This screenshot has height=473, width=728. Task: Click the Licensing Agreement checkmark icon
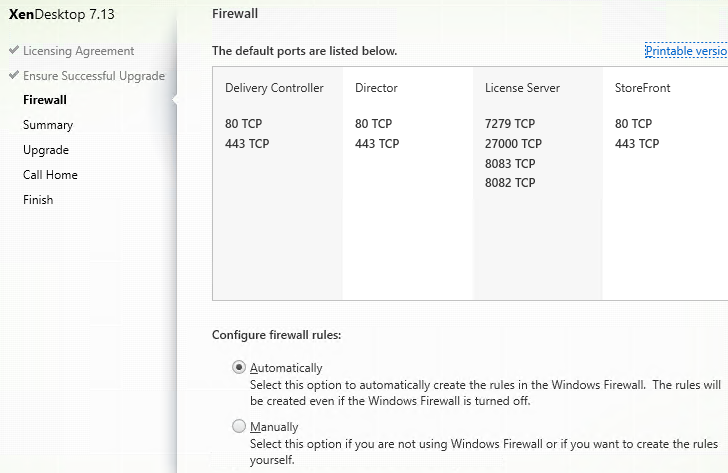(x=14, y=50)
